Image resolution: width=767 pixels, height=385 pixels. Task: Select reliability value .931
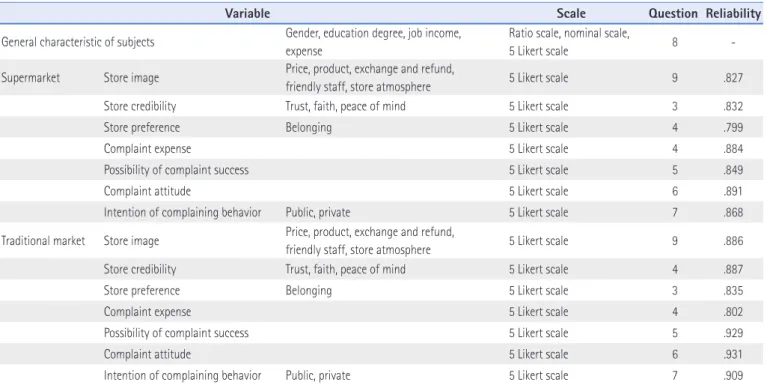pos(733,354)
